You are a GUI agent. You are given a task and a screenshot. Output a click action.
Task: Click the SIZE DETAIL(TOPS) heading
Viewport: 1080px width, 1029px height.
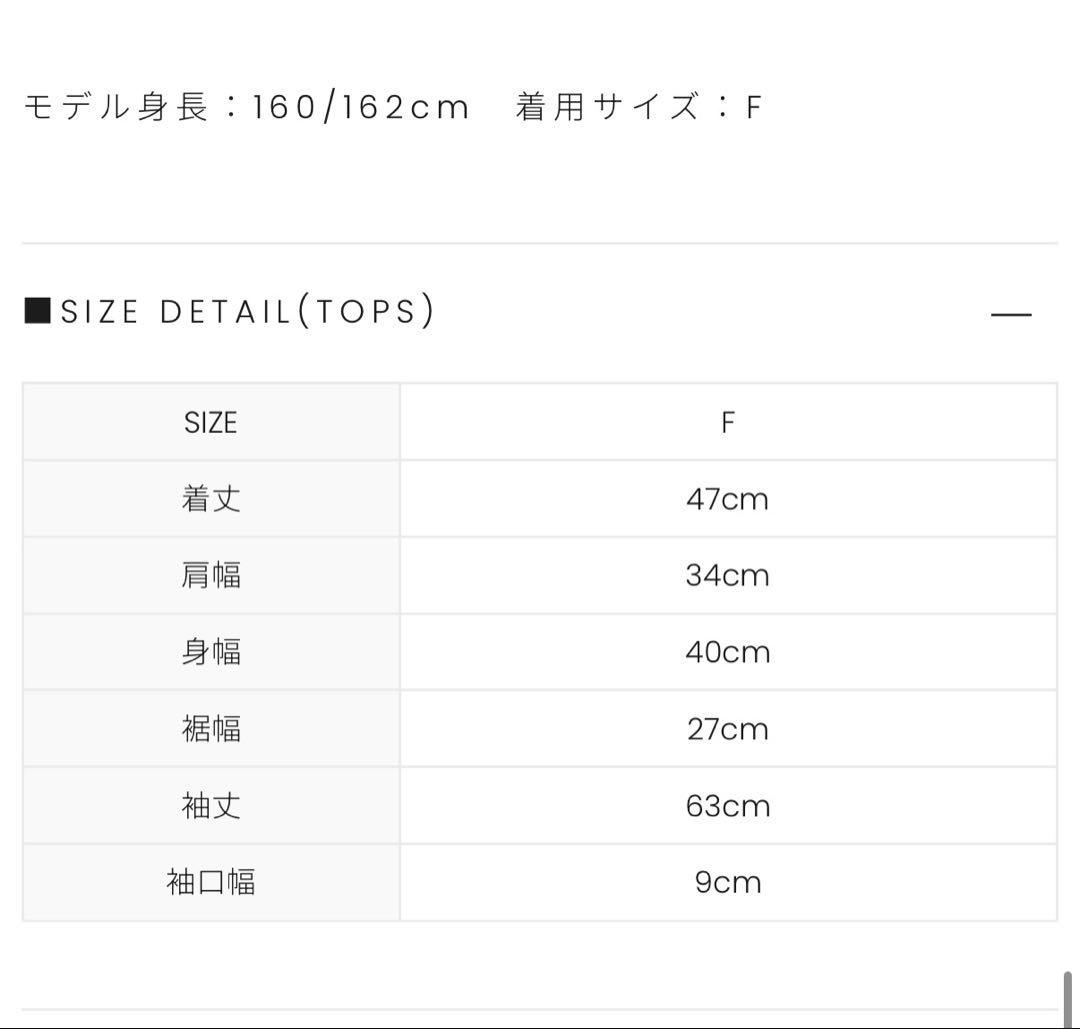click(247, 312)
